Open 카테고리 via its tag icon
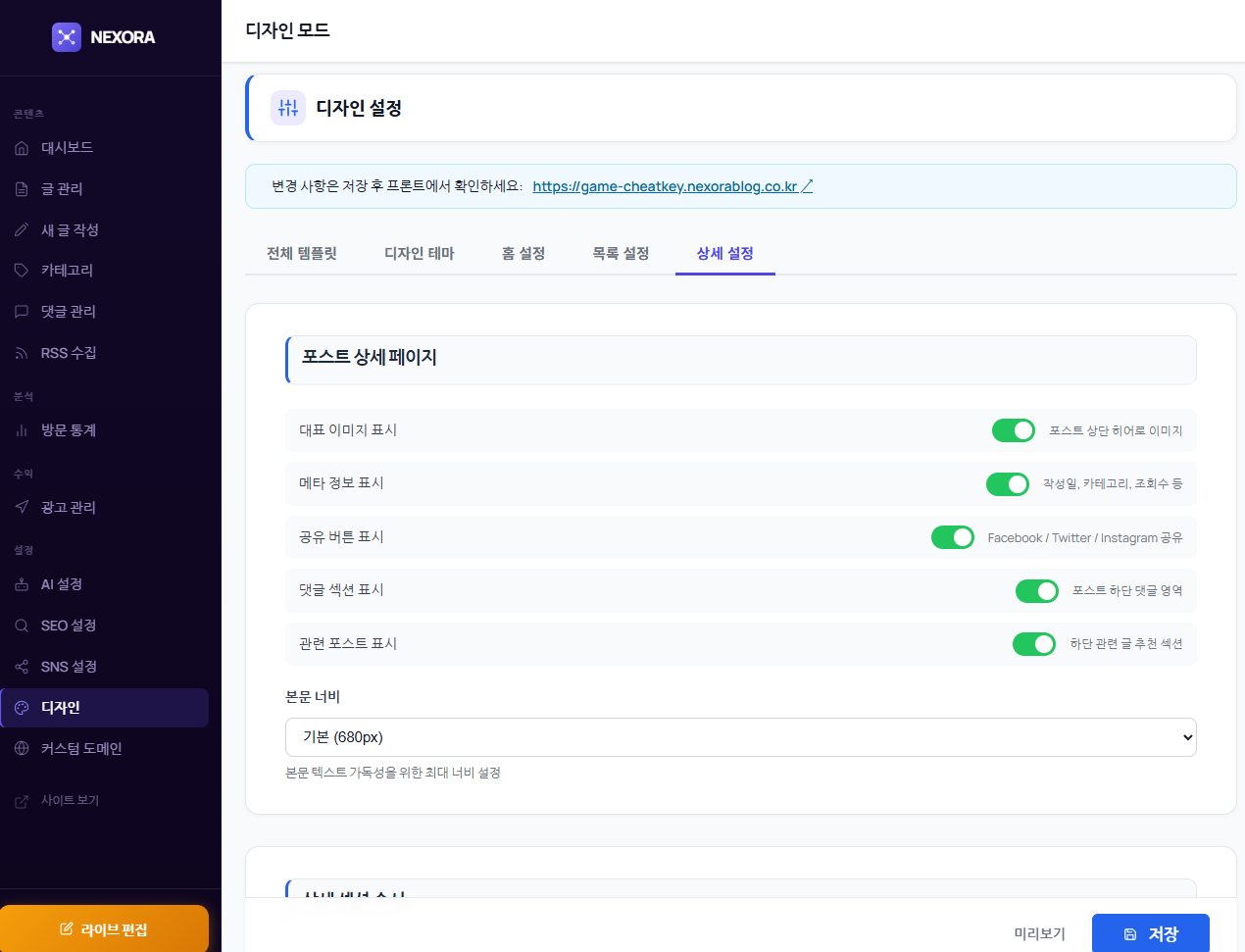The image size is (1245, 952). 22,271
